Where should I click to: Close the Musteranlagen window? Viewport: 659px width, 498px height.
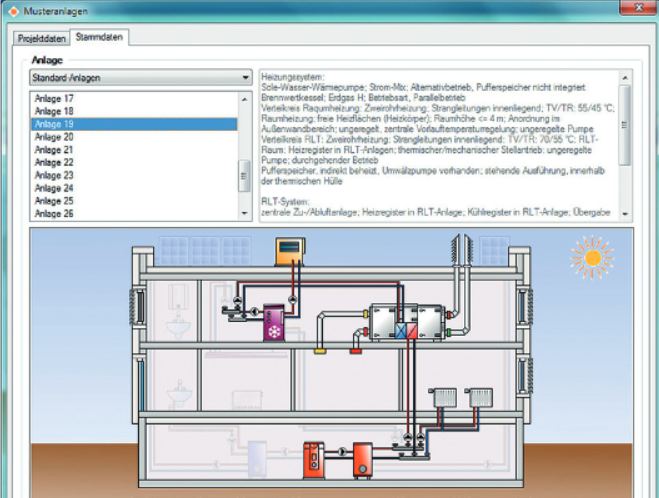tap(639, 7)
